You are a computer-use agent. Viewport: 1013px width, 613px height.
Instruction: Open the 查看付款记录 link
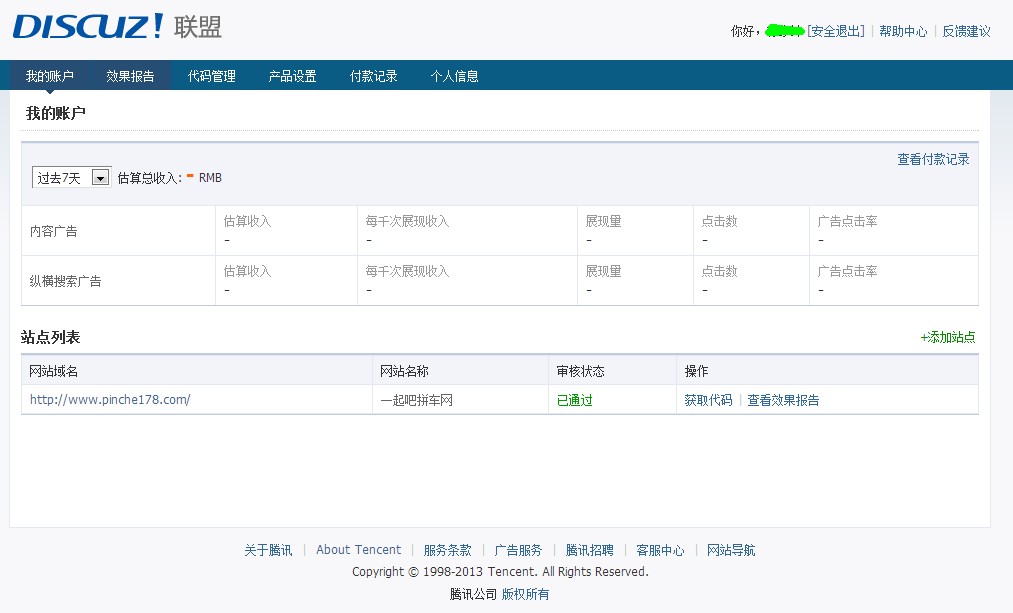click(933, 159)
